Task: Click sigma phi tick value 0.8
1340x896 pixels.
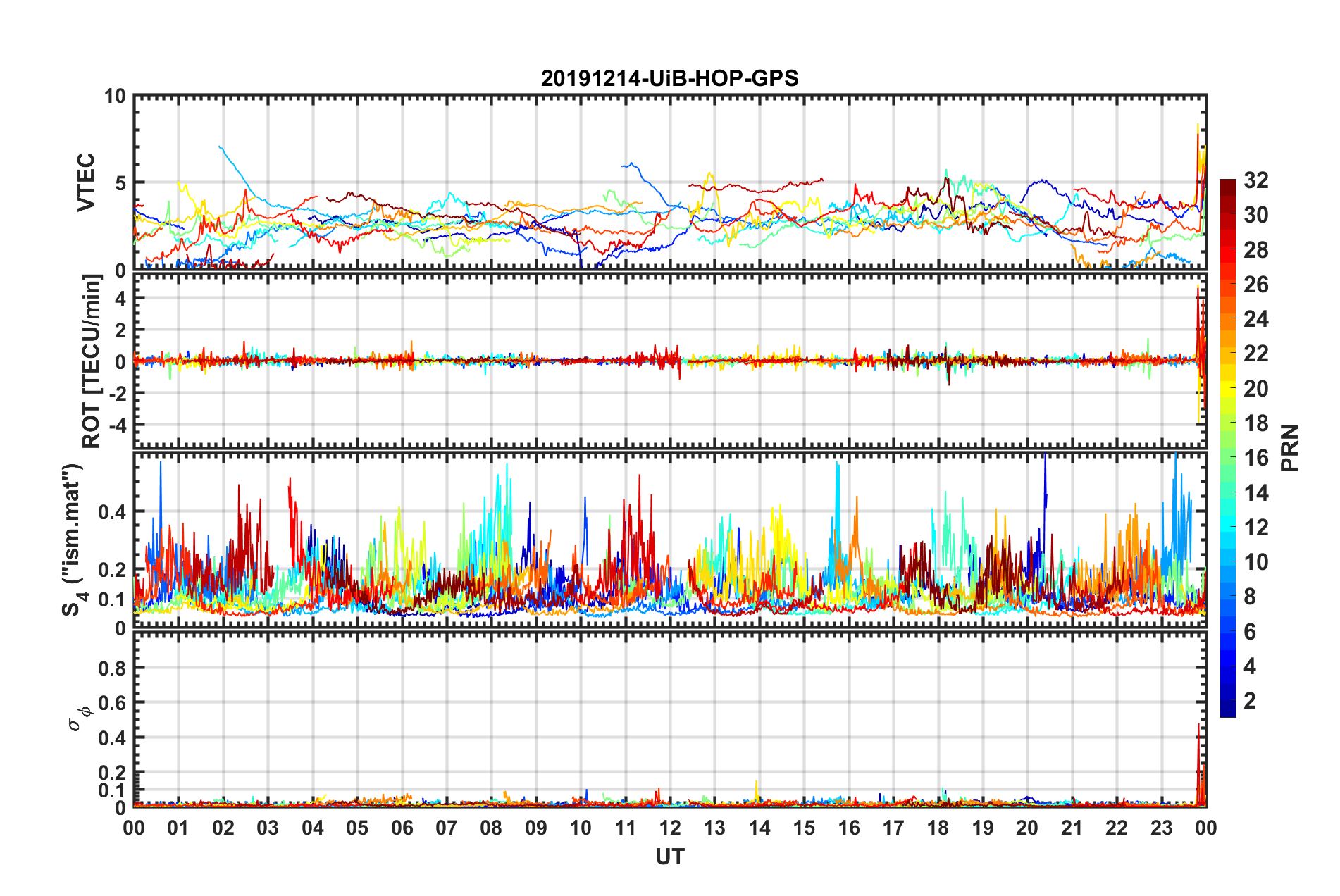Action: tap(113, 668)
